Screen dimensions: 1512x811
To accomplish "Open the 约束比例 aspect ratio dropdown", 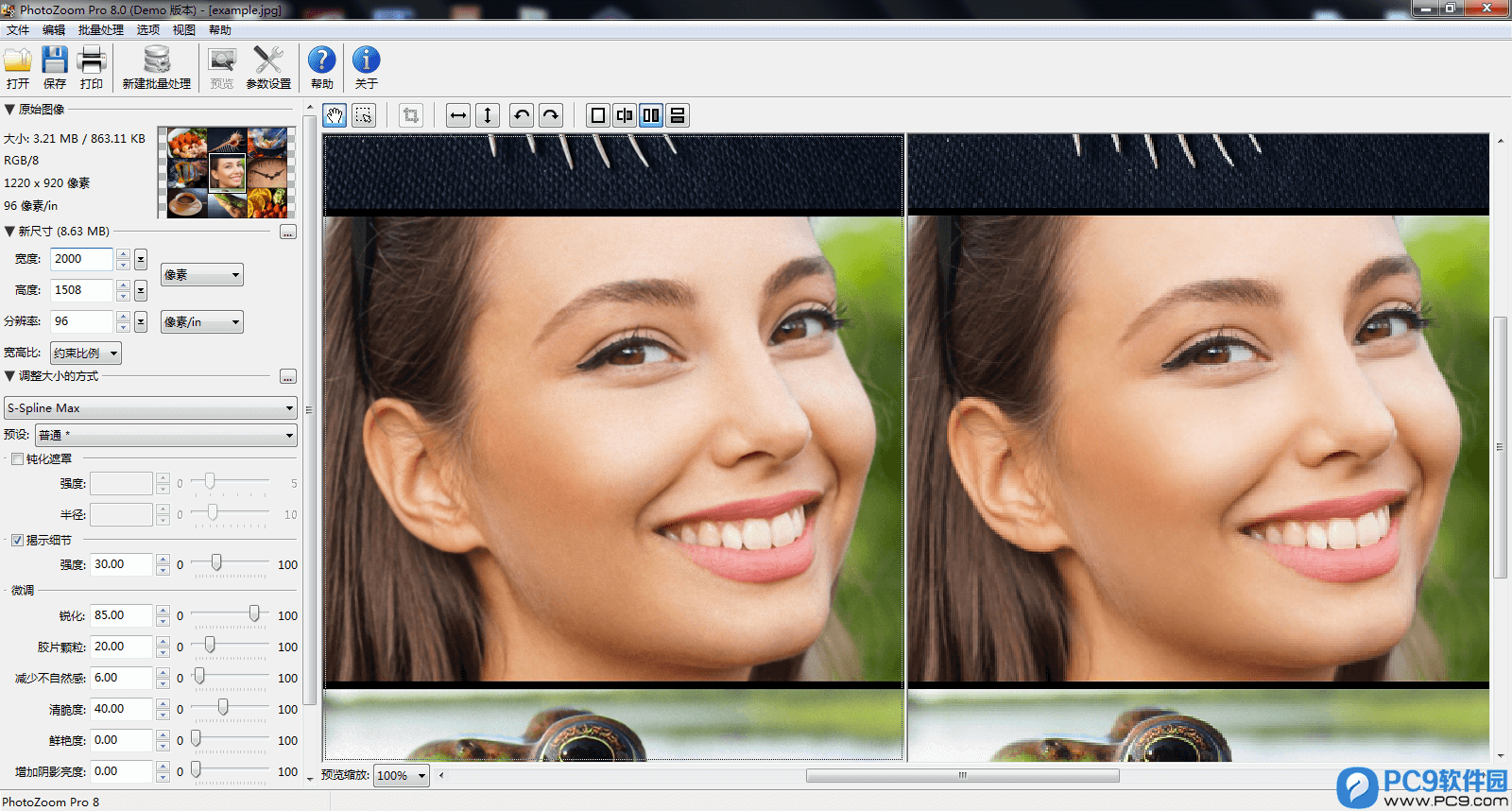I will [86, 354].
